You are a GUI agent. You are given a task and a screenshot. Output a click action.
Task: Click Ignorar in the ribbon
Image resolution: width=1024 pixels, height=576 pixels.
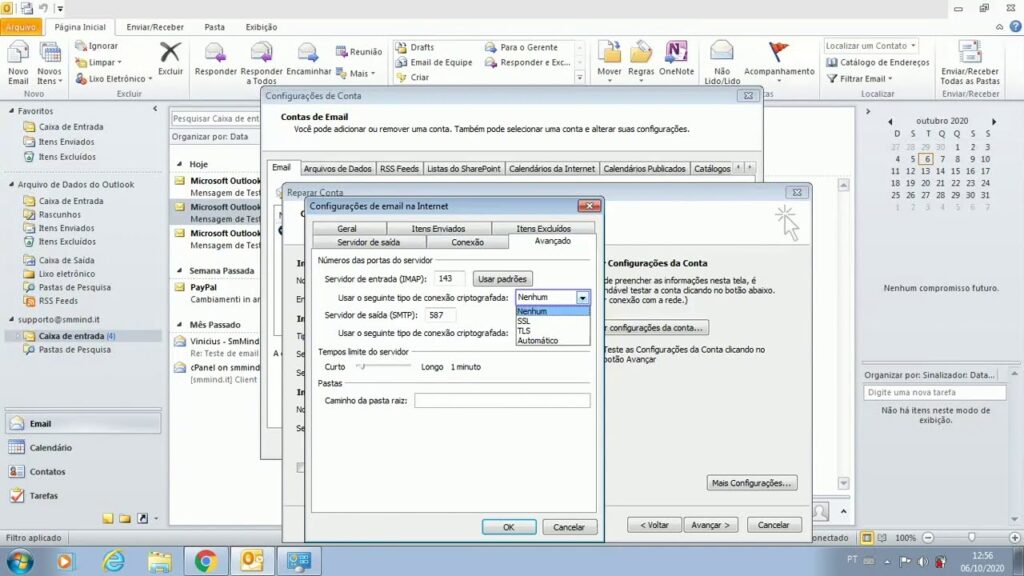pyautogui.click(x=97, y=46)
